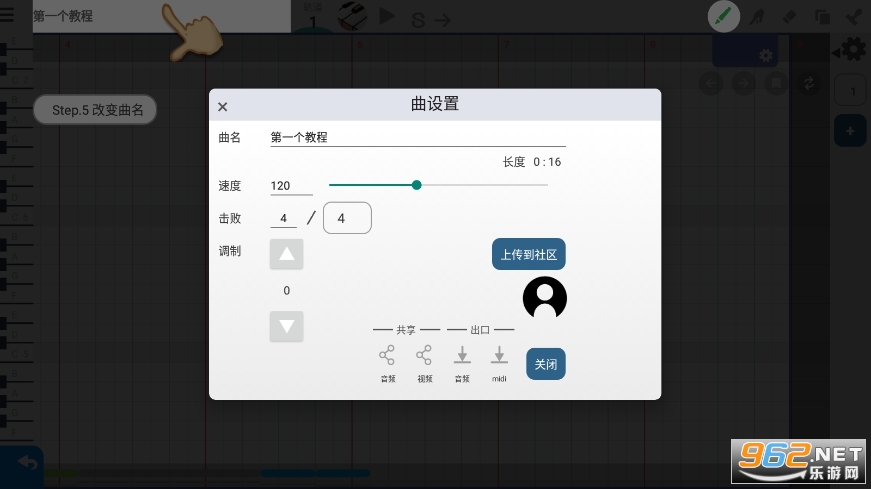This screenshot has width=871, height=489.
Task: Close the song settings dialog with X
Action: click(x=223, y=107)
